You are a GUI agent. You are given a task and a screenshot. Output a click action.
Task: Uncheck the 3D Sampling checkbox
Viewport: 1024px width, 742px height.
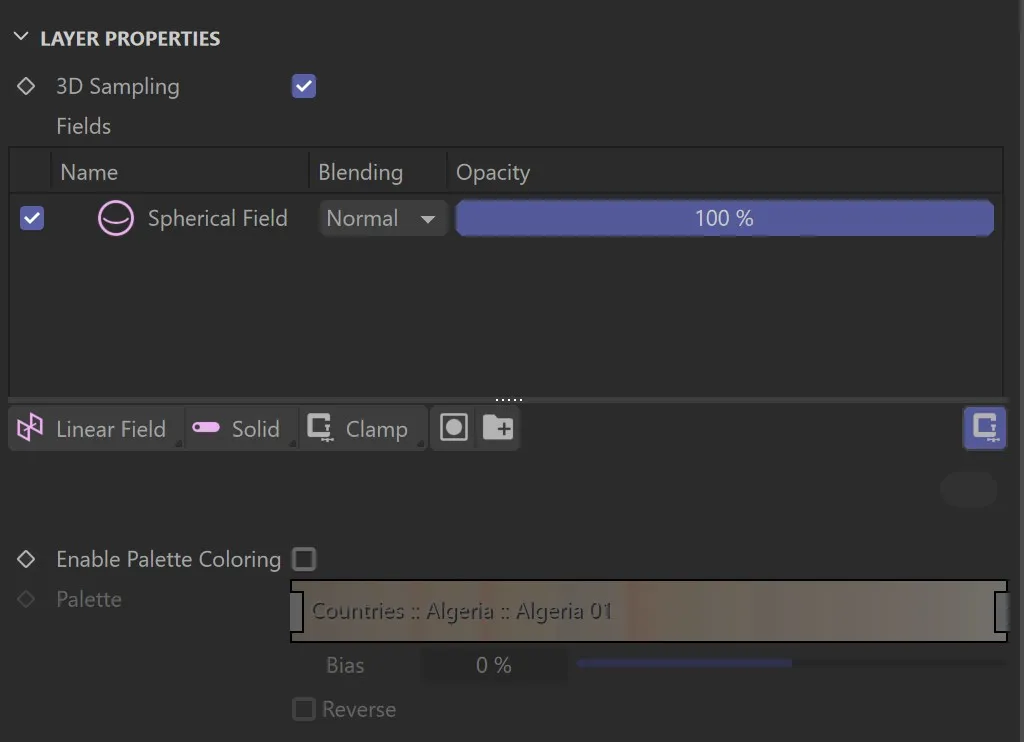click(303, 86)
